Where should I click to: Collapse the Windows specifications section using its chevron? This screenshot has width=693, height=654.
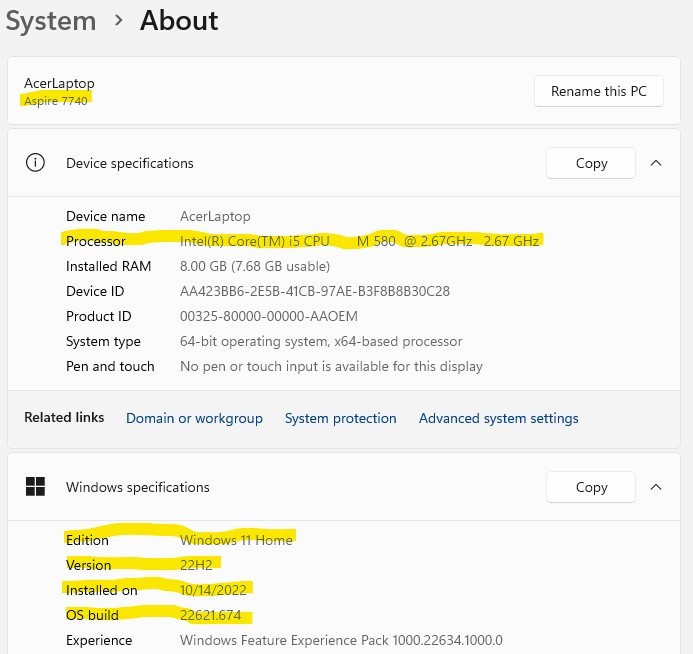pyautogui.click(x=656, y=487)
